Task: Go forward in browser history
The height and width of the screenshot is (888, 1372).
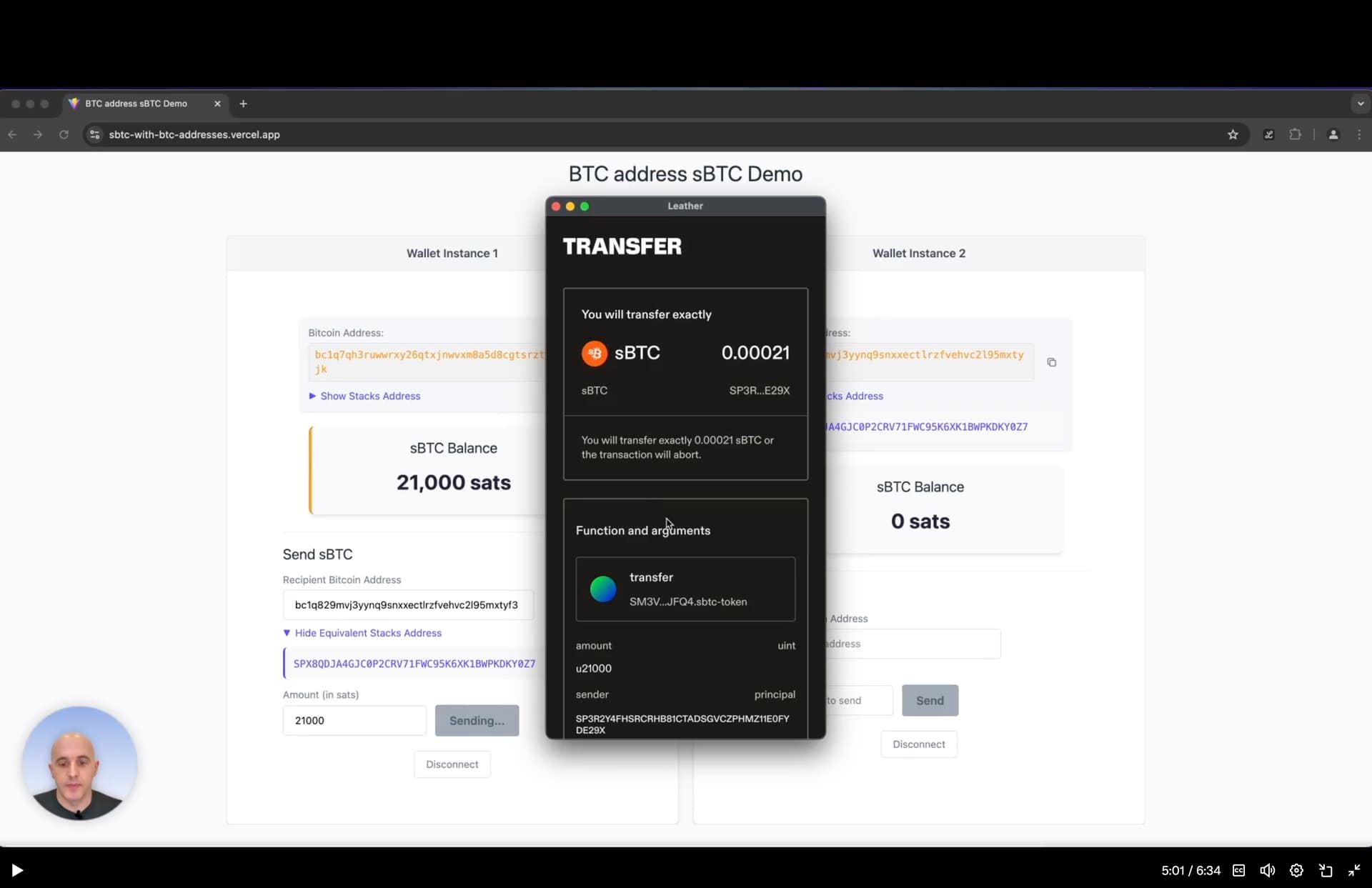Action: coord(38,134)
